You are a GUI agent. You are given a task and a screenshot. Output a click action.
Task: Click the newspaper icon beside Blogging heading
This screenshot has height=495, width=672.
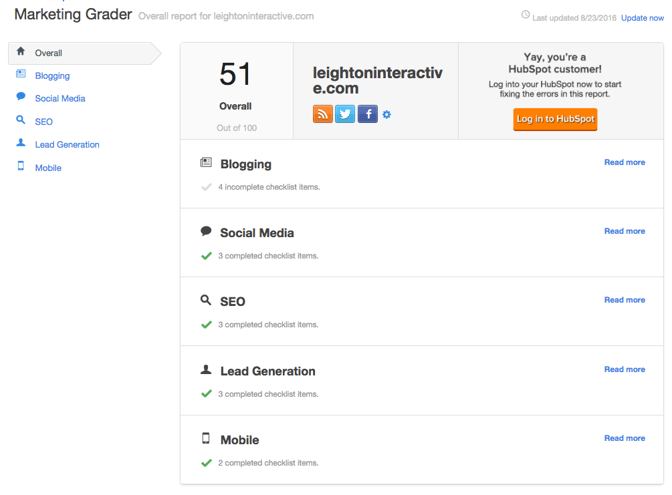[206, 162]
